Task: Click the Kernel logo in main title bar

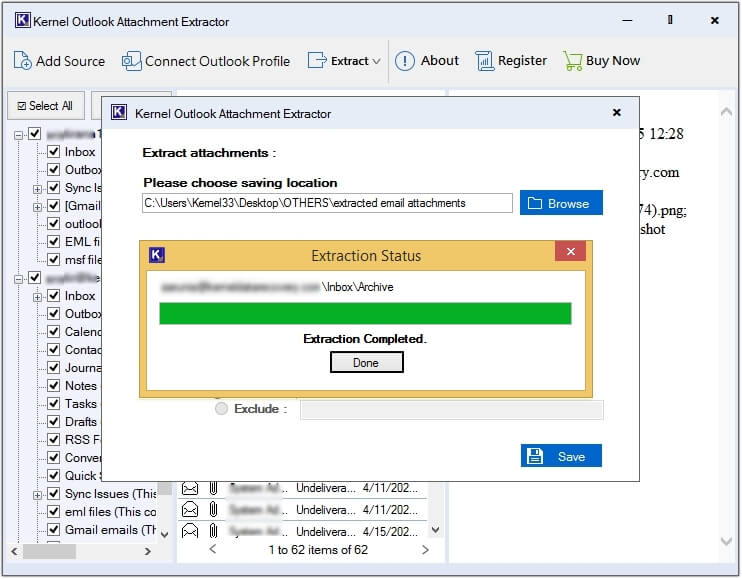Action: pyautogui.click(x=23, y=20)
